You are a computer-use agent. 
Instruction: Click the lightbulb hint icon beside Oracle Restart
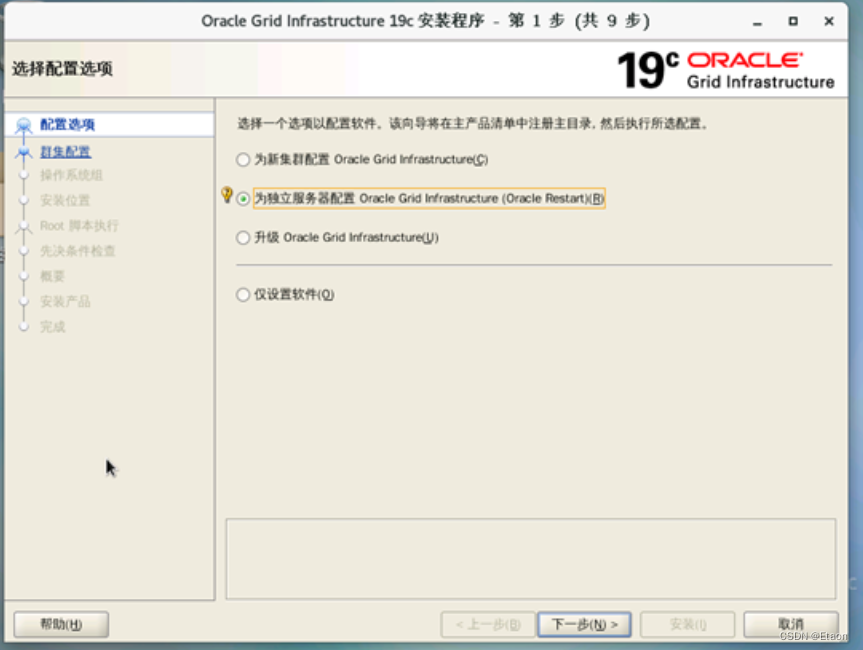pyautogui.click(x=227, y=195)
